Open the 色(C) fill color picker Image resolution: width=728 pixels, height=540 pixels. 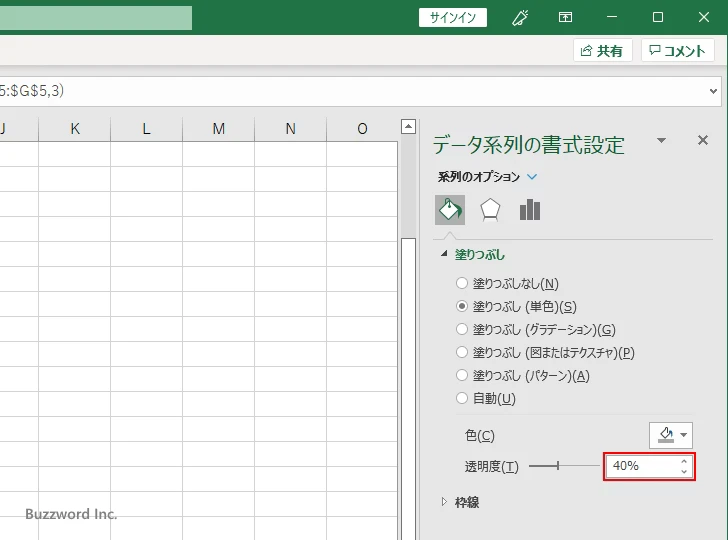(x=670, y=435)
